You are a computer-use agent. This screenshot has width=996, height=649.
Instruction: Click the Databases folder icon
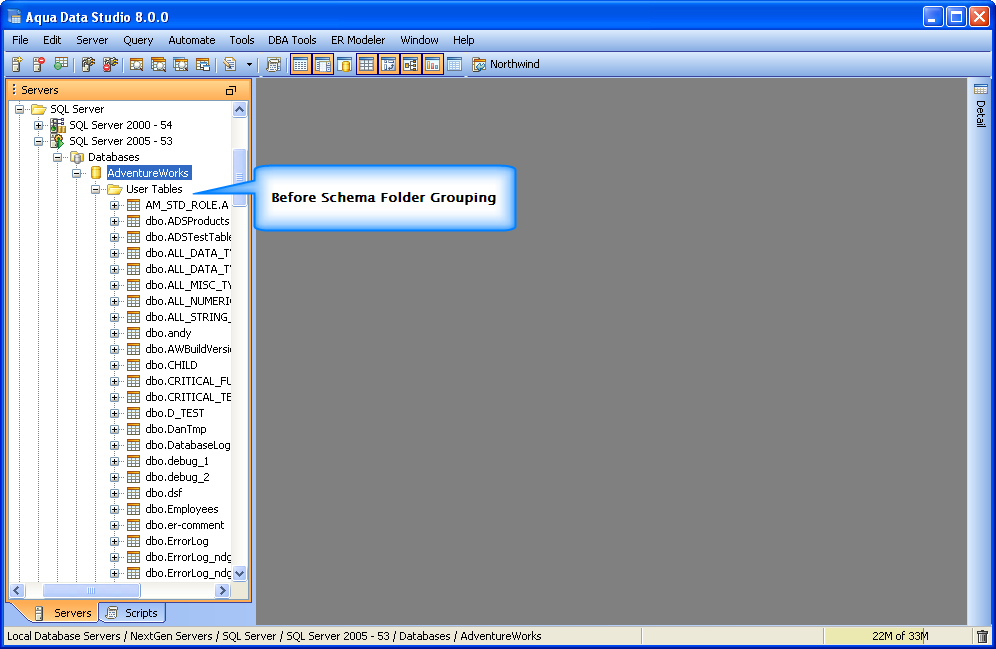pos(77,157)
